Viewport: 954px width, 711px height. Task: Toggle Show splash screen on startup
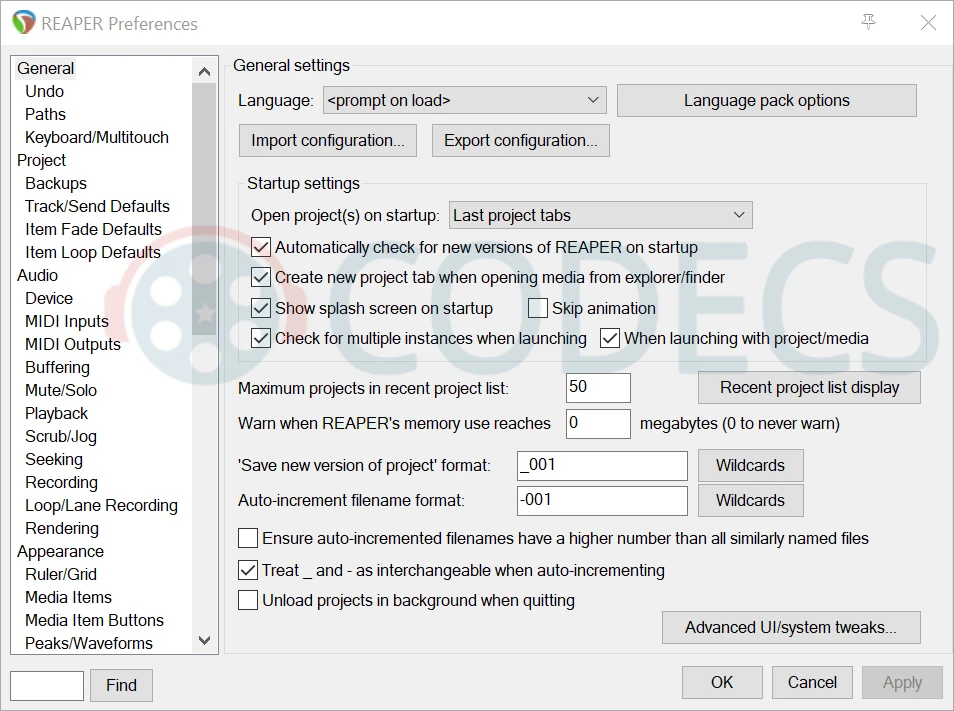[x=261, y=308]
